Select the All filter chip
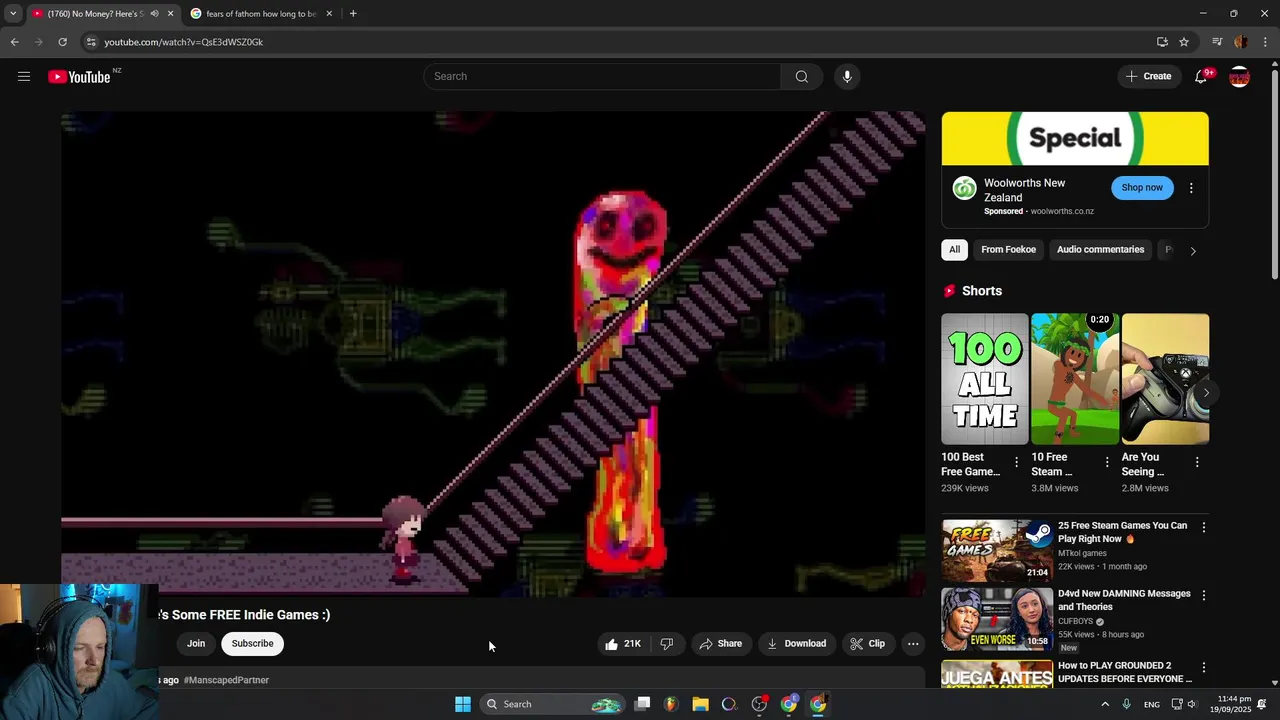The height and width of the screenshot is (720, 1280). pos(954,250)
